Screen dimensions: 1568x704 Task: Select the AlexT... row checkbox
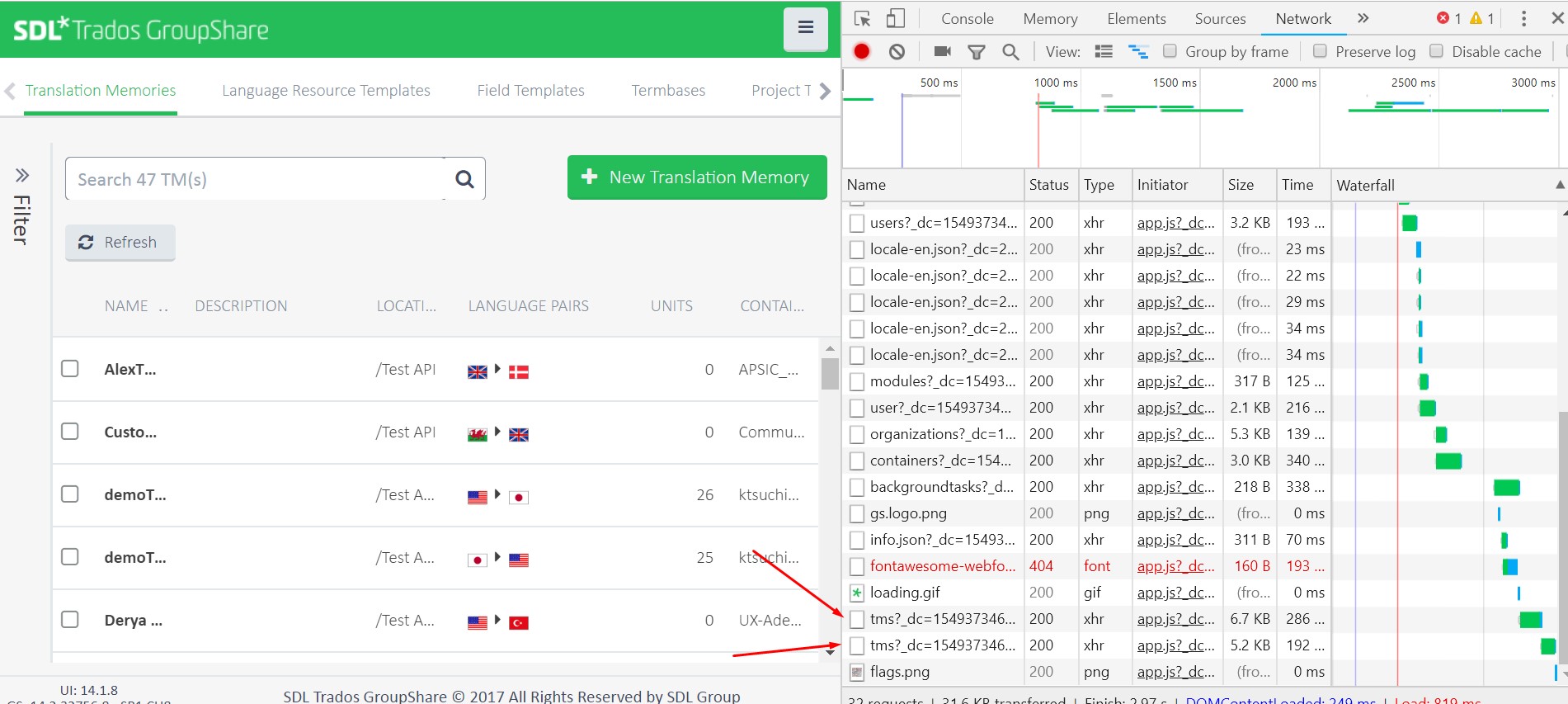(x=70, y=368)
